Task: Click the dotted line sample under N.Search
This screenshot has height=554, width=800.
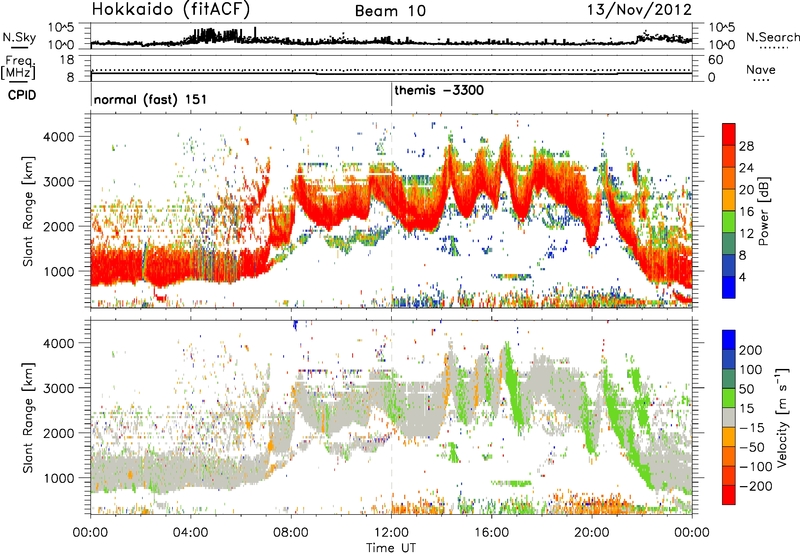Action: coord(774,48)
